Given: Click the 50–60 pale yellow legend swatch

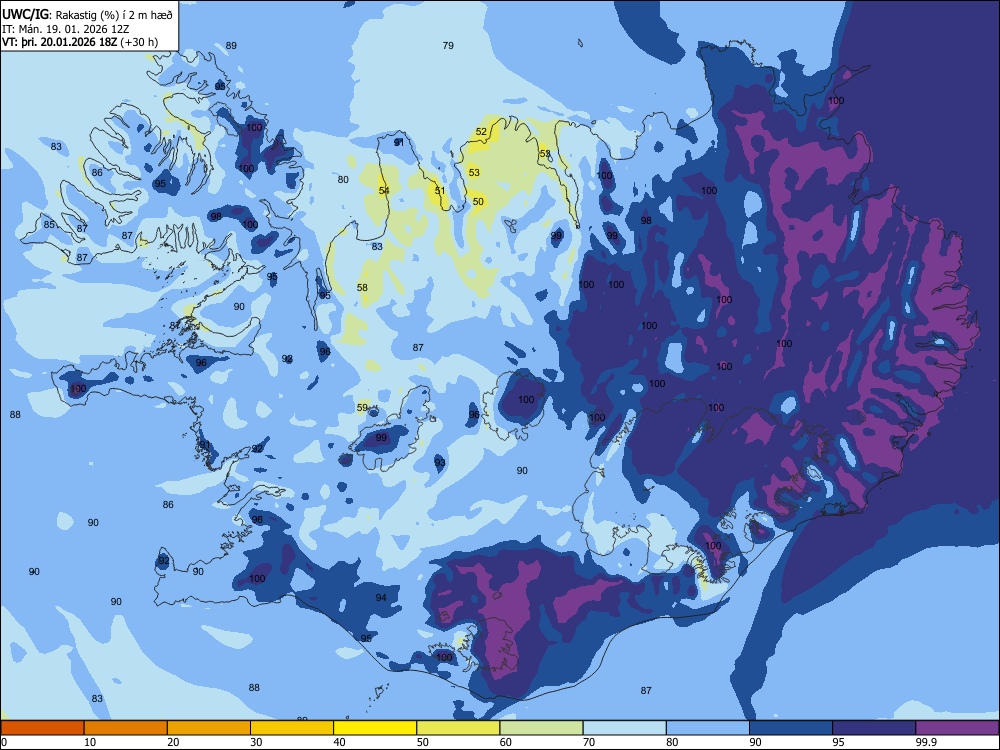Looking at the screenshot, I should [458, 728].
